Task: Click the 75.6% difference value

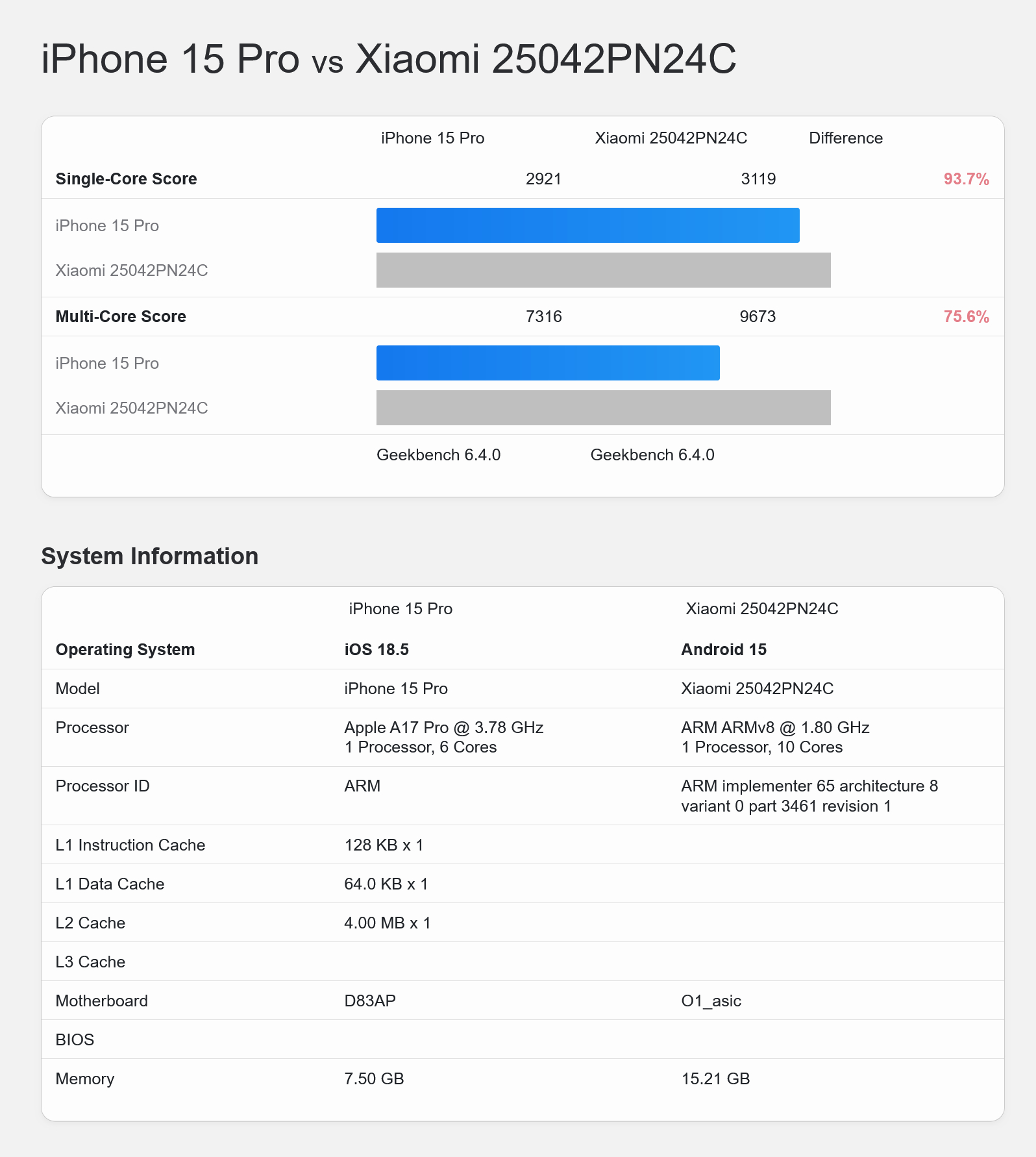Action: click(x=967, y=317)
